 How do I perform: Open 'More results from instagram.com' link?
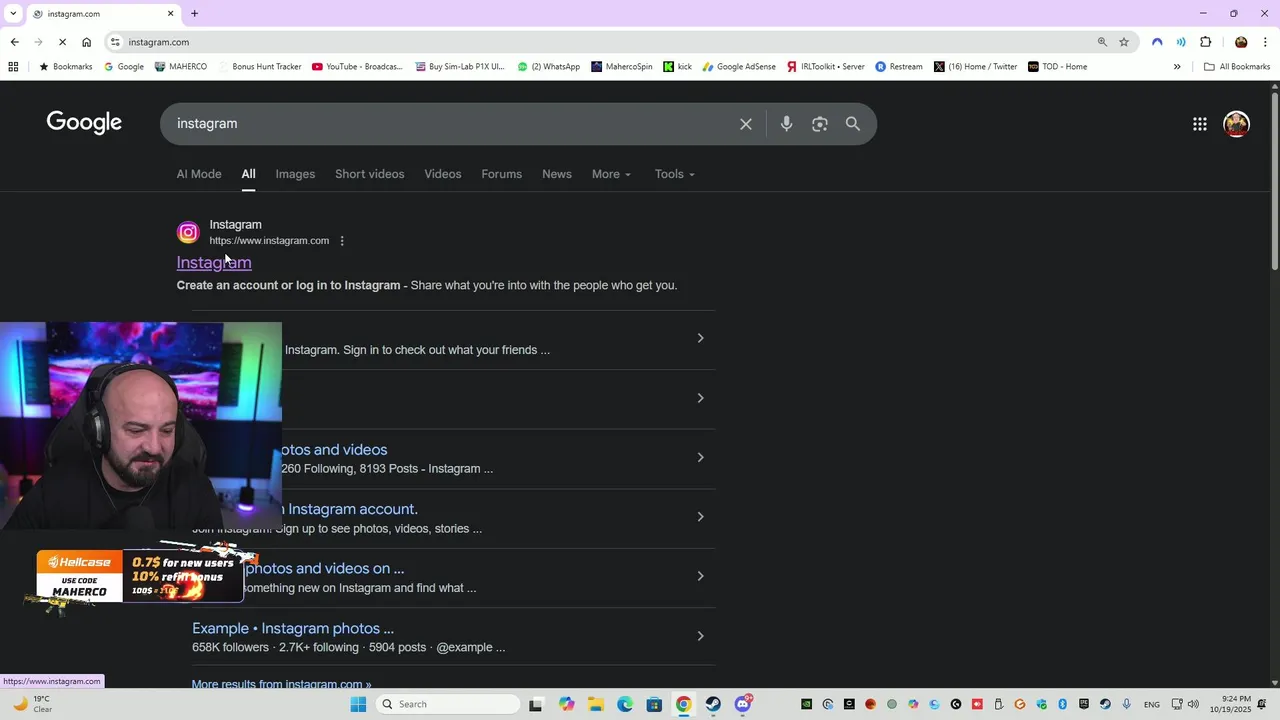click(282, 684)
